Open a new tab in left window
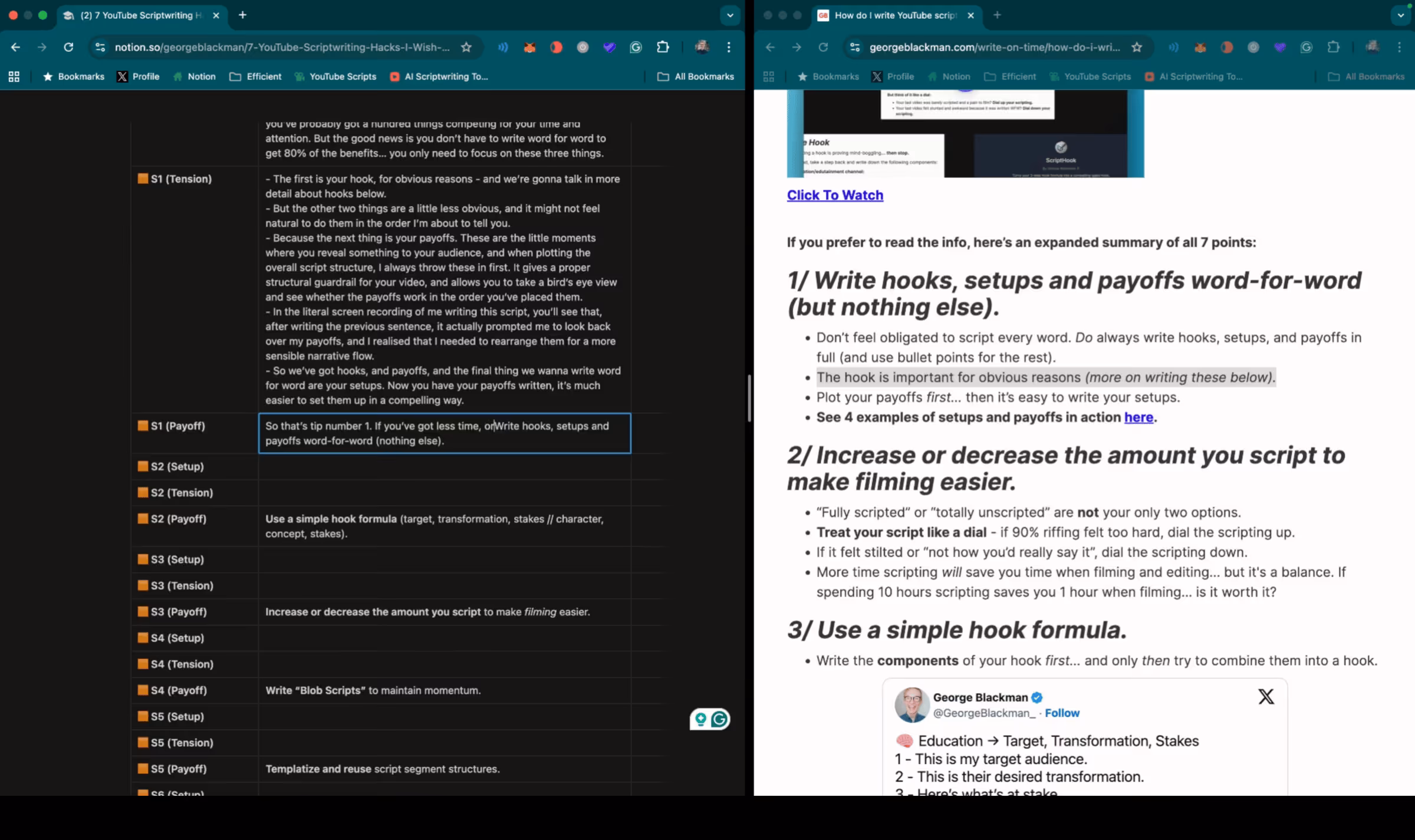The width and height of the screenshot is (1415, 840). (x=242, y=15)
